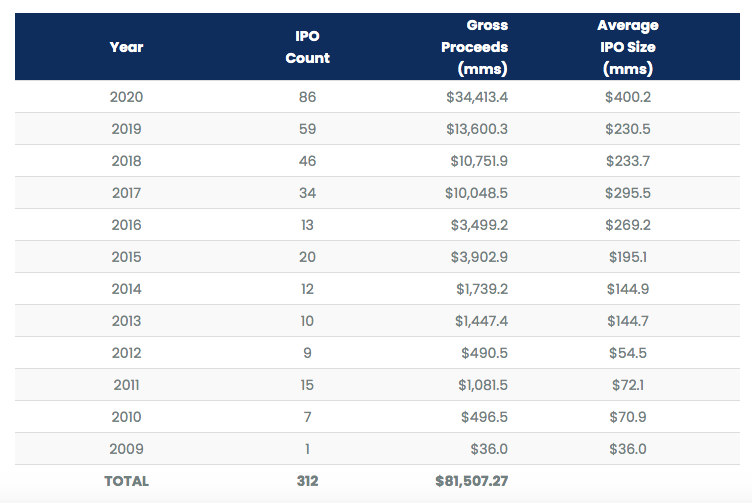Click the average size value $295.5
The height and width of the screenshot is (503, 752).
tap(627, 193)
